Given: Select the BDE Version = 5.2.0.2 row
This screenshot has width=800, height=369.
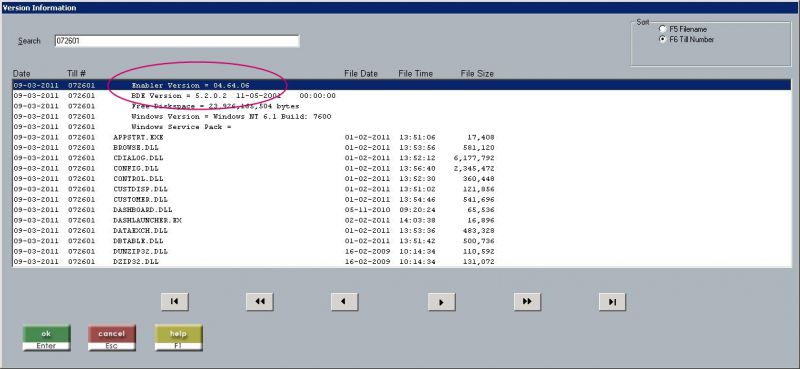Looking at the screenshot, I should coord(402,95).
